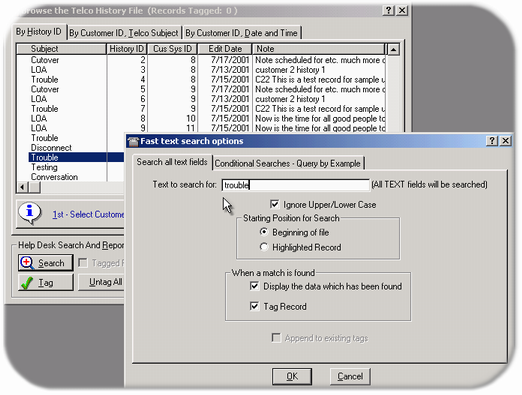Click the Untag All button
The height and width of the screenshot is (395, 522).
101,282
